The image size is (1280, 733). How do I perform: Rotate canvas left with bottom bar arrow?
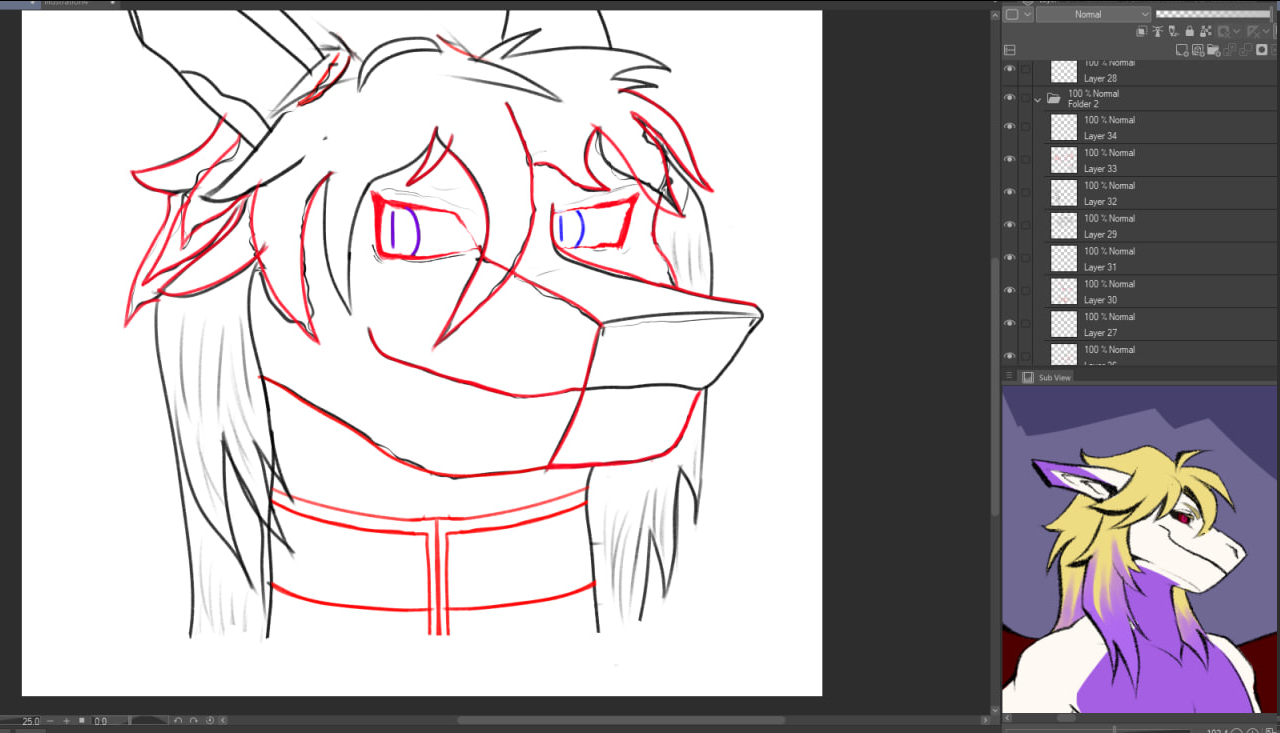tap(178, 720)
